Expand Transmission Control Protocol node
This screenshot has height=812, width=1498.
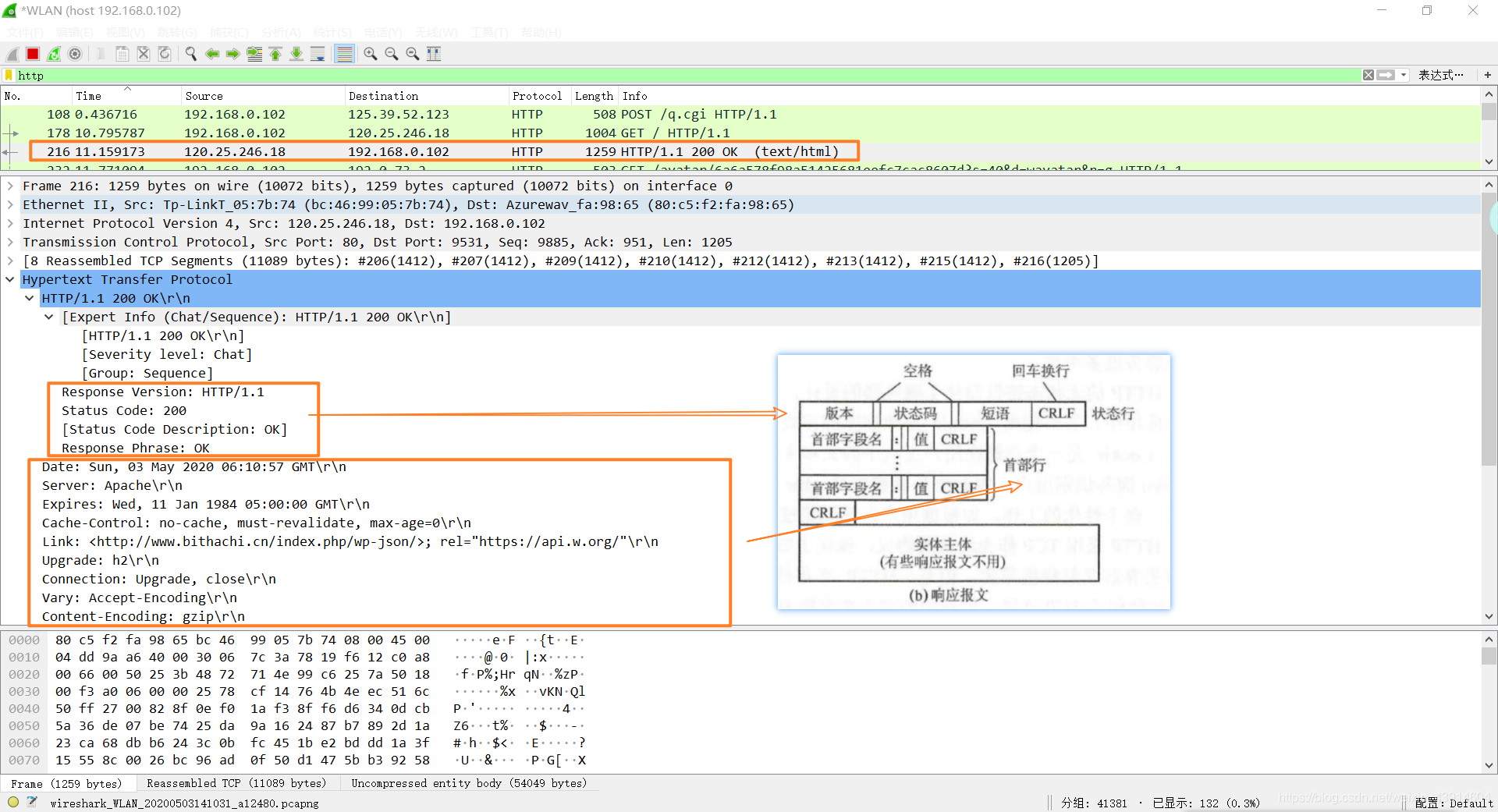(9, 243)
